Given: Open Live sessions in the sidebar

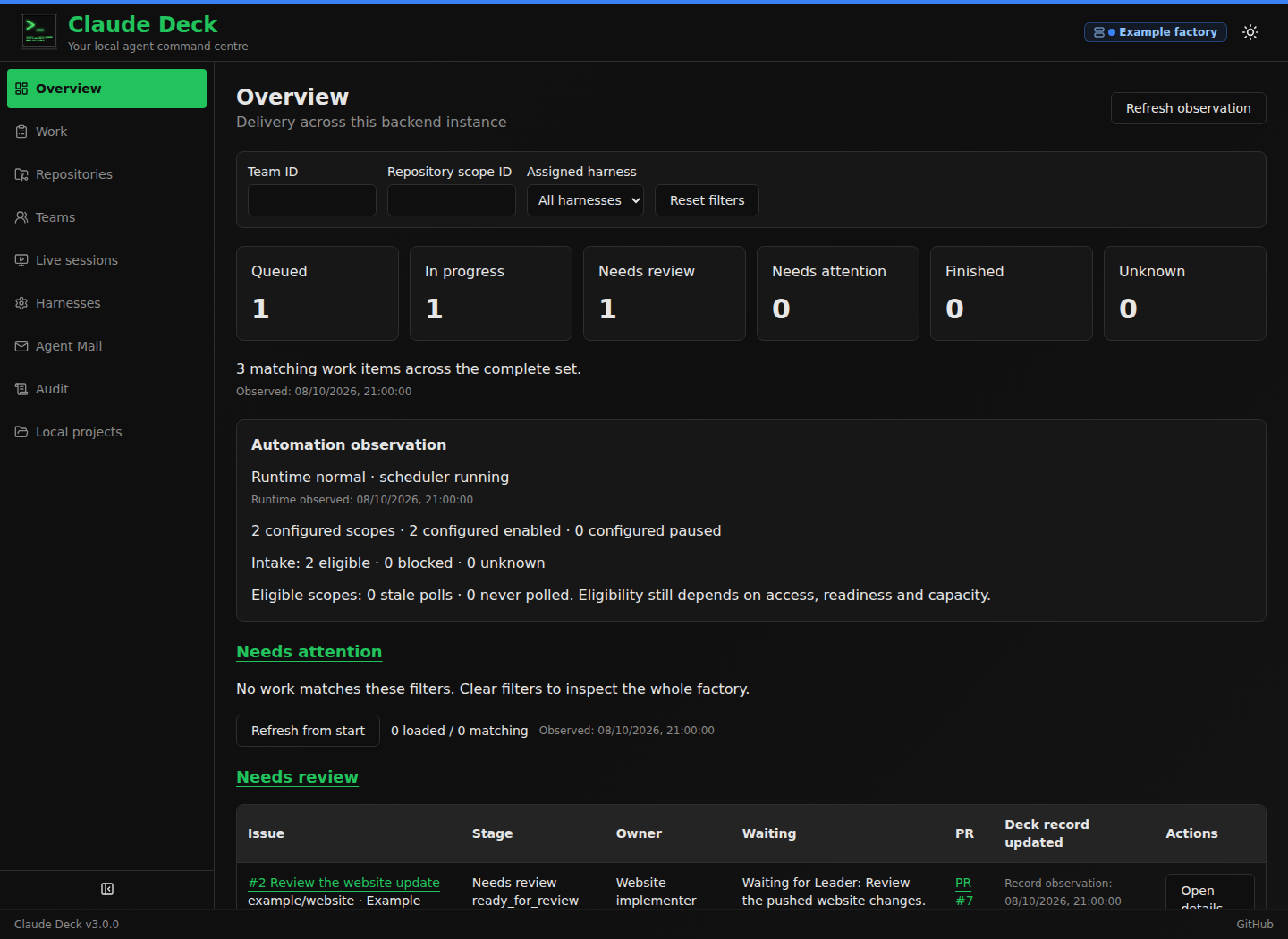Looking at the screenshot, I should [x=106, y=260].
